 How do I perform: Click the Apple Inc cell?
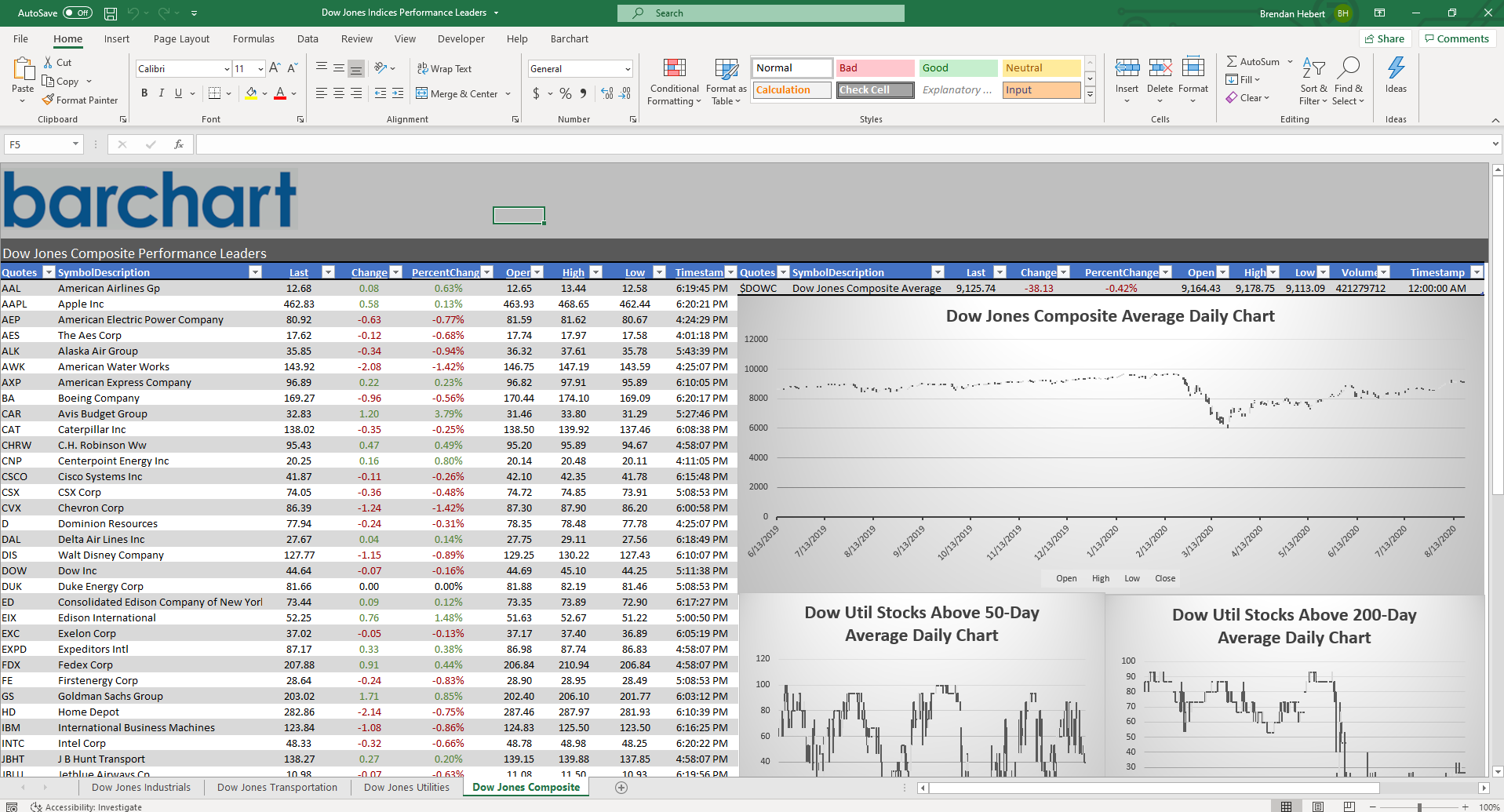coord(160,304)
